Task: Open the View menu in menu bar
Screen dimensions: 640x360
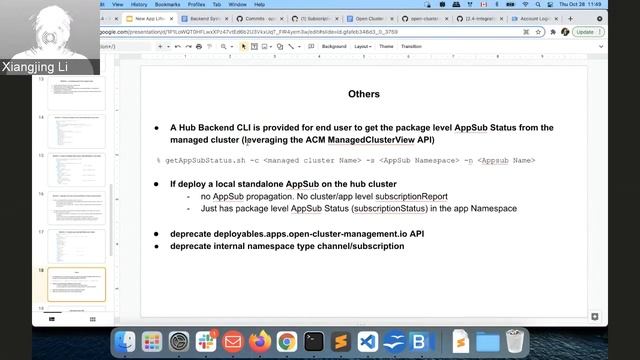Action: (x=118, y=4)
